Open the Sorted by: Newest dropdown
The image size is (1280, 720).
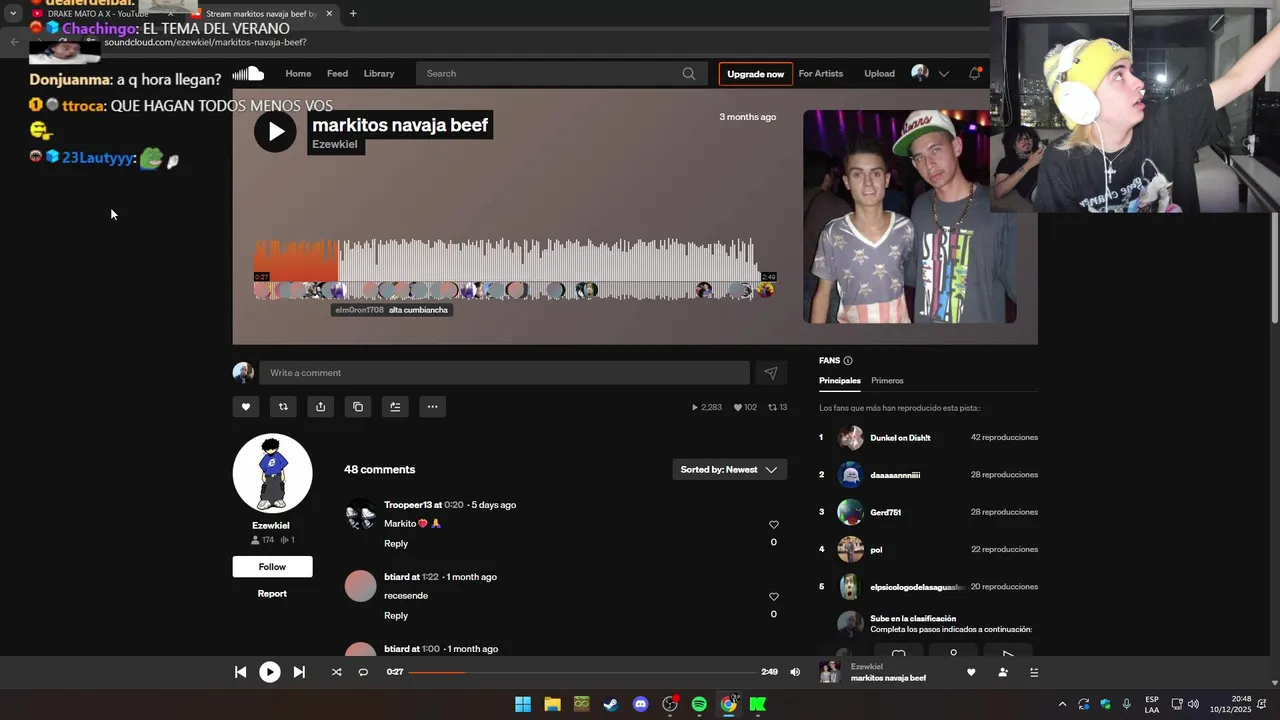729,470
